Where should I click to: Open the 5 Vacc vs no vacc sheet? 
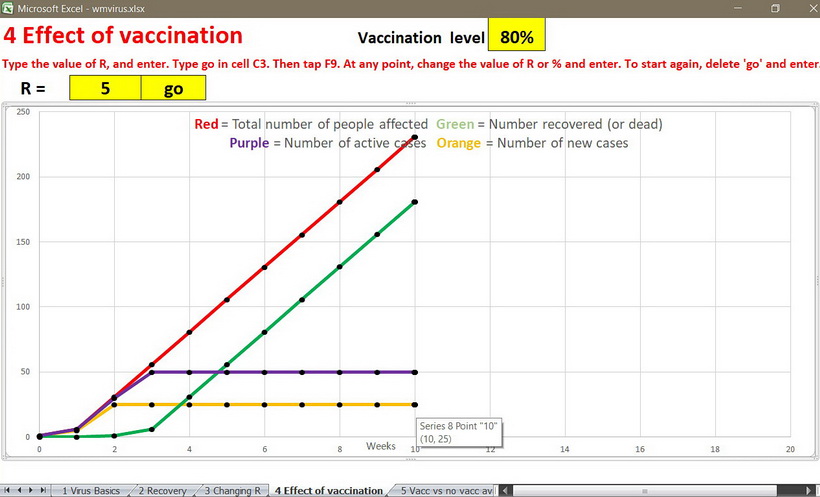point(446,490)
